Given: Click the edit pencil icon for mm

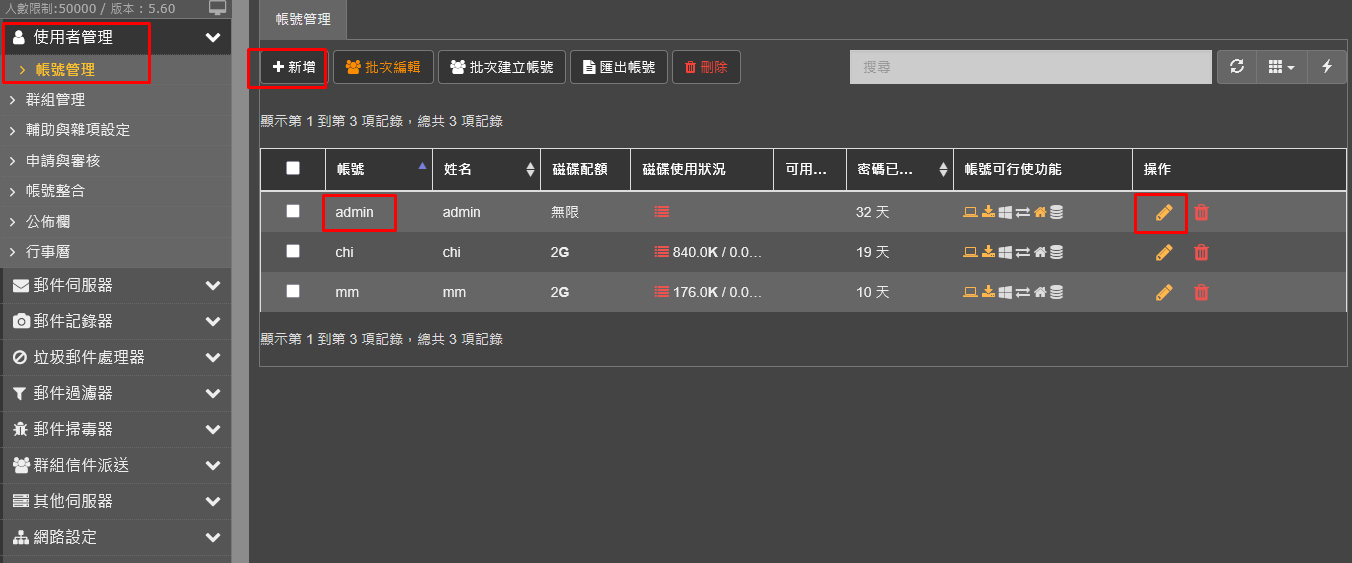Looking at the screenshot, I should [x=1163, y=292].
